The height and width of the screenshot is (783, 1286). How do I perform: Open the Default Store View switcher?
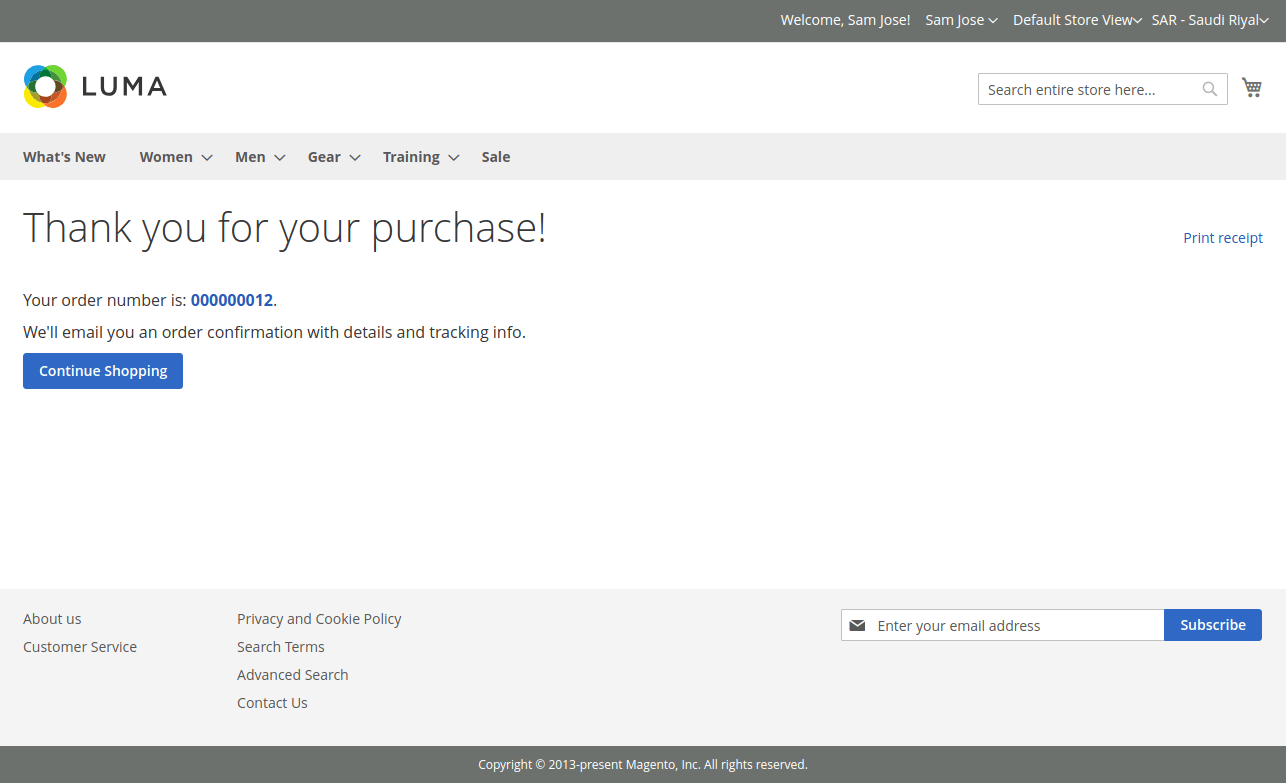[1077, 20]
